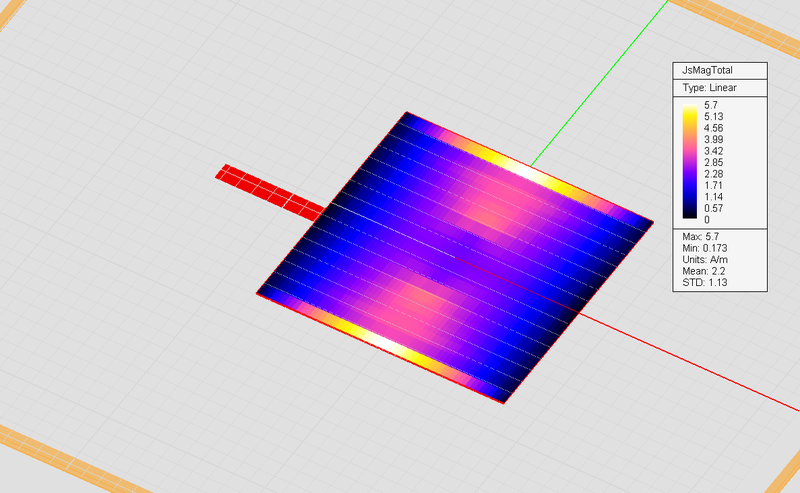Click the orange boundary strip at top-right corner

click(x=737, y=21)
